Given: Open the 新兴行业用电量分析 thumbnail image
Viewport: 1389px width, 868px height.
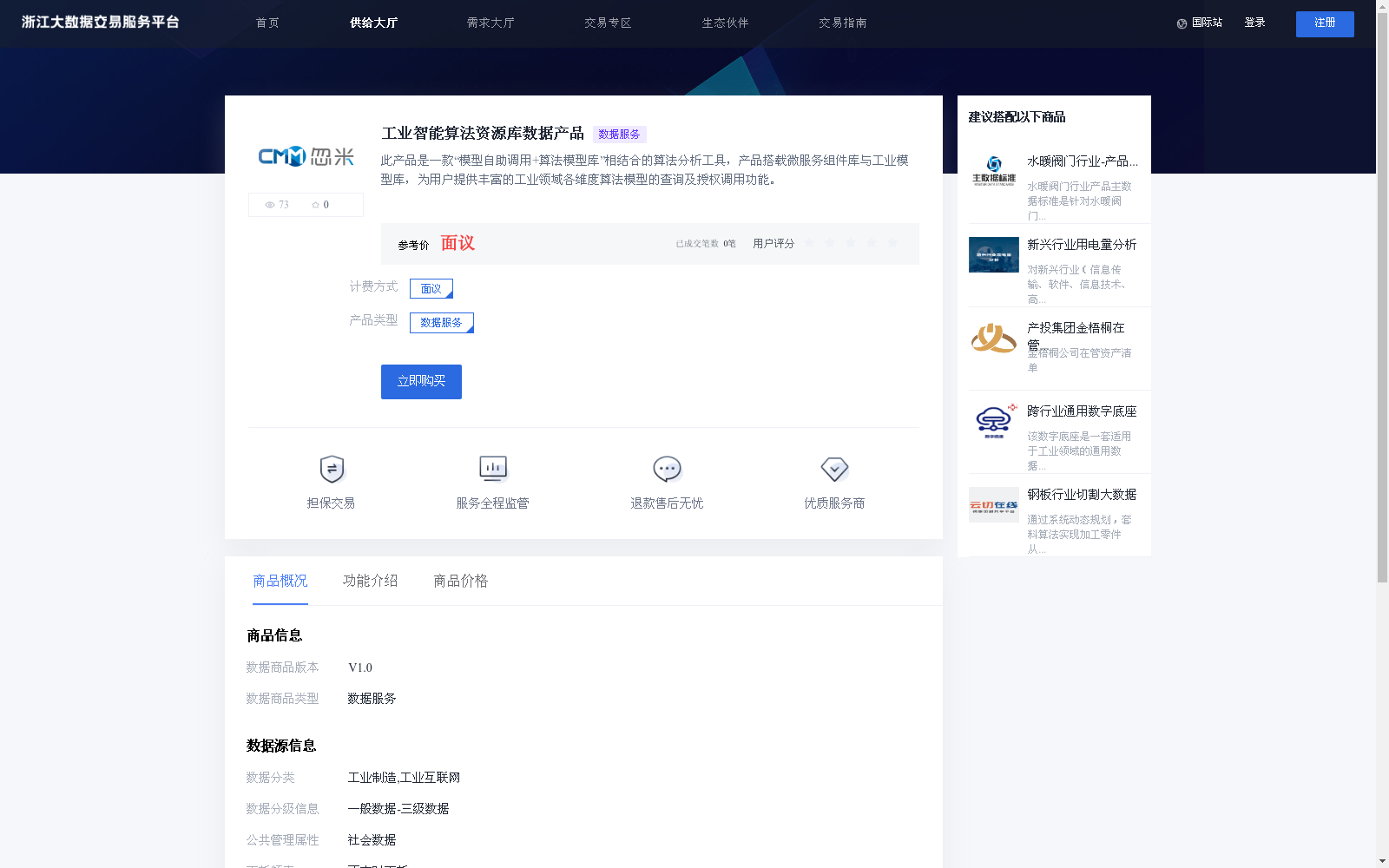Looking at the screenshot, I should 994,254.
